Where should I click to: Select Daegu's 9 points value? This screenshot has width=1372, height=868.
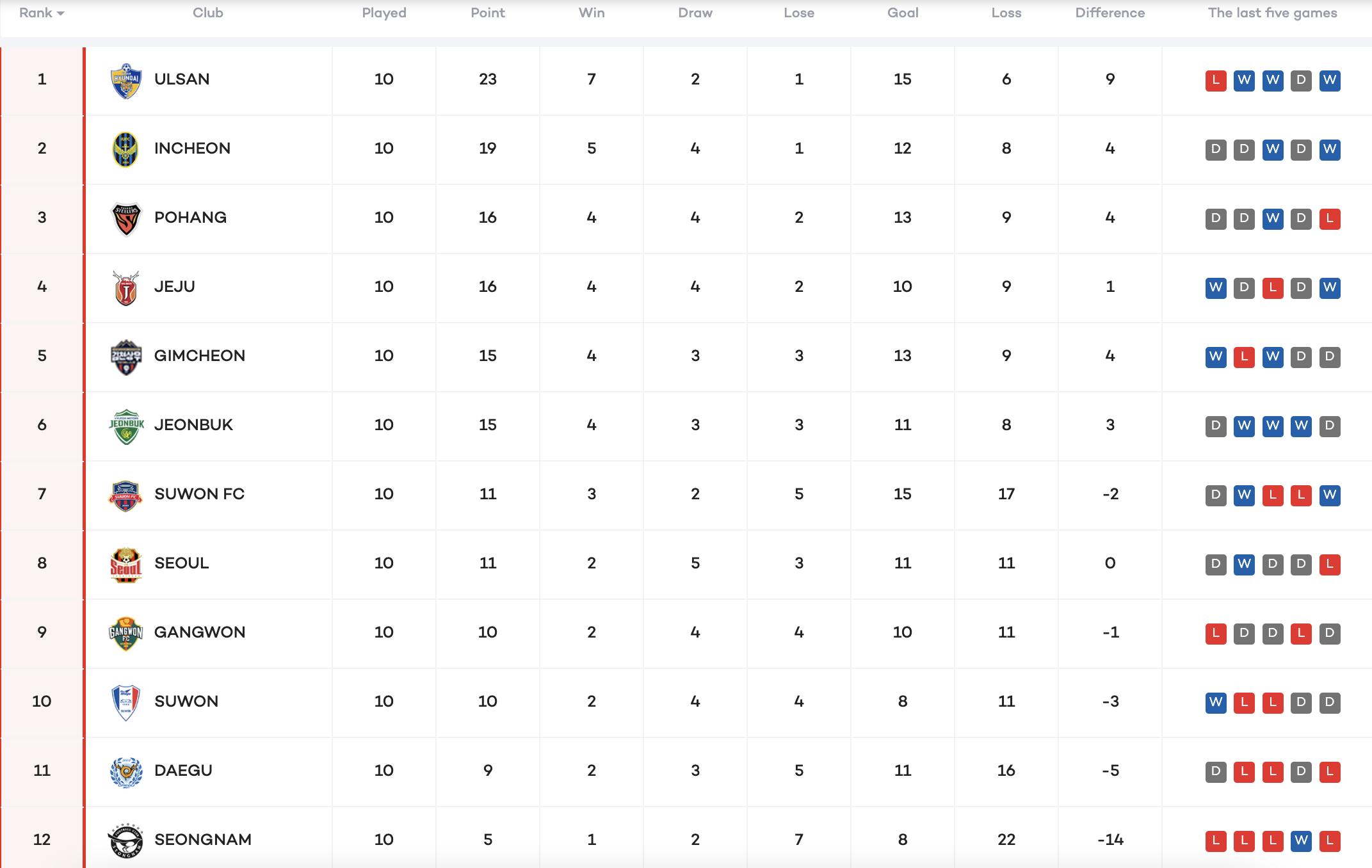click(488, 771)
